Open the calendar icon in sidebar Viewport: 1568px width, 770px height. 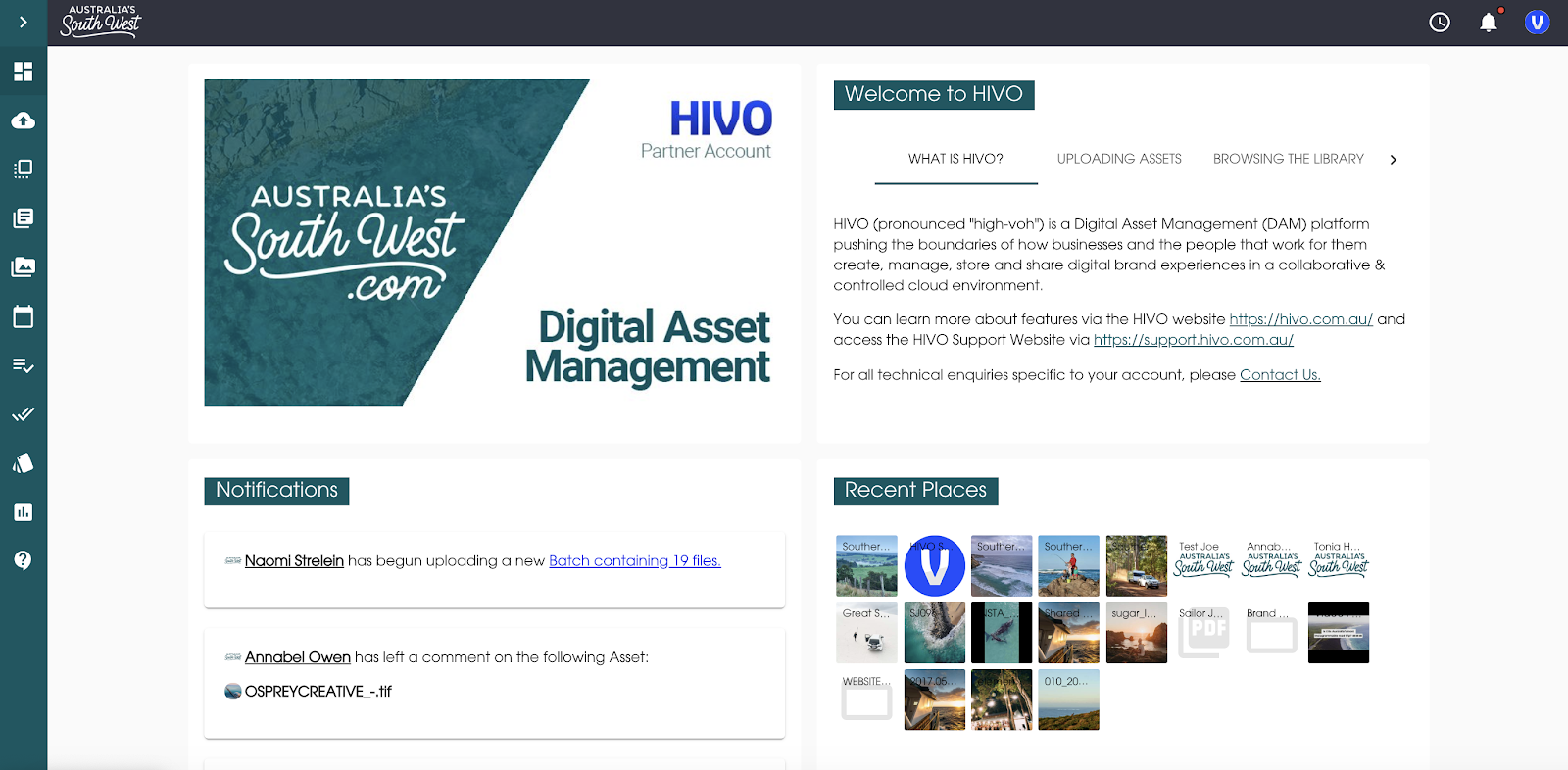(24, 316)
